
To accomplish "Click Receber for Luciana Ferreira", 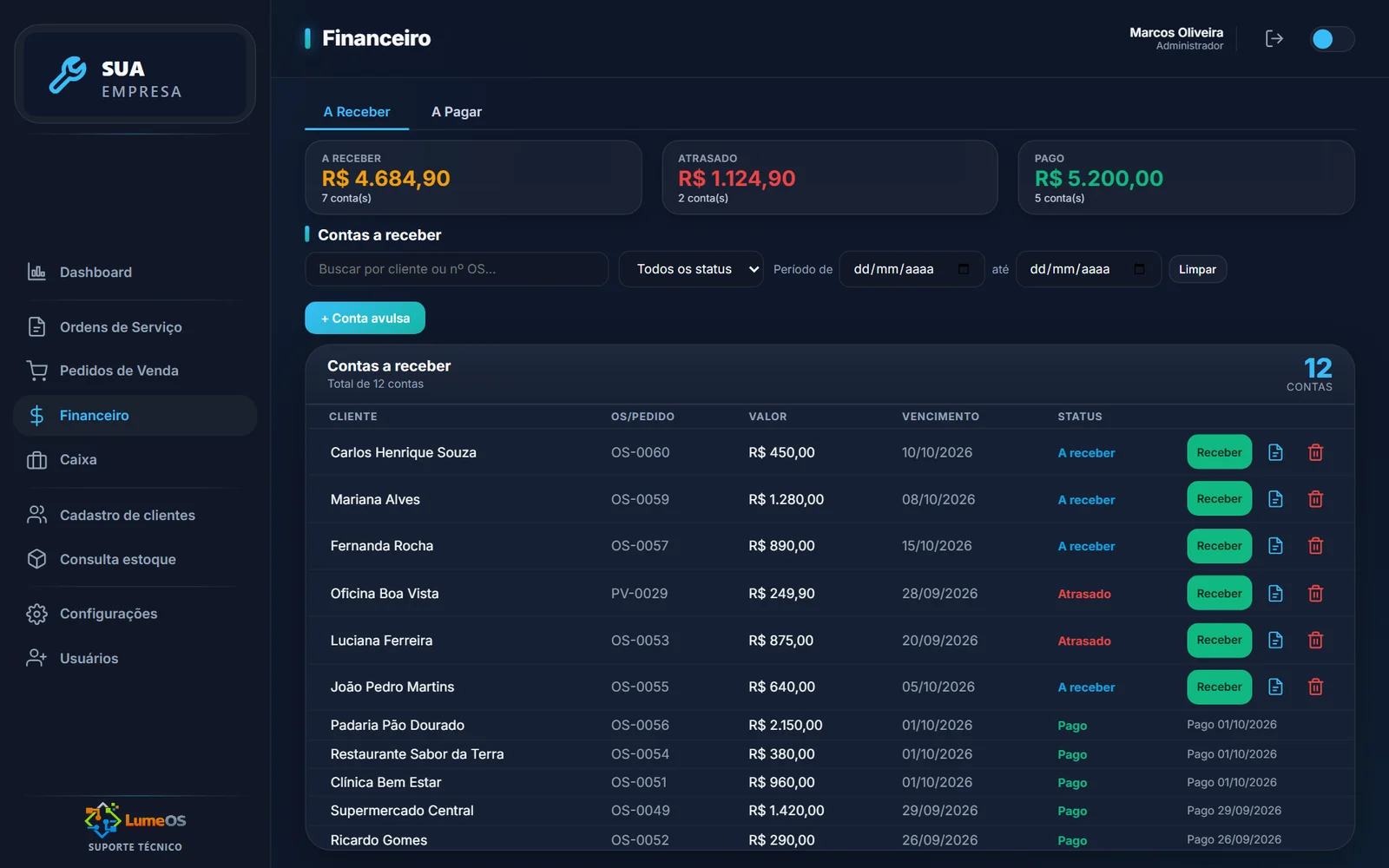I will (1219, 641).
